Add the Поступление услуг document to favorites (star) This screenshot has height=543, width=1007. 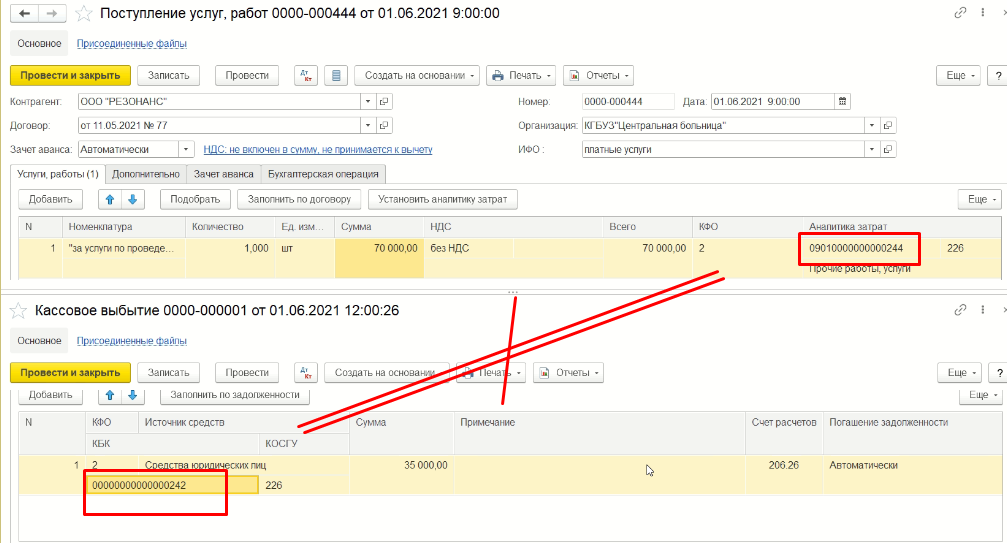pyautogui.click(x=85, y=14)
